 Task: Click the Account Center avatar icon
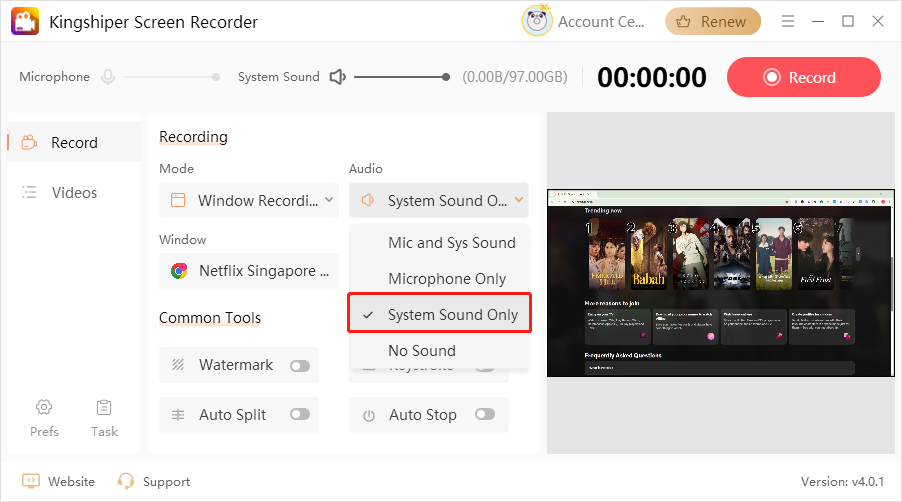[x=537, y=21]
